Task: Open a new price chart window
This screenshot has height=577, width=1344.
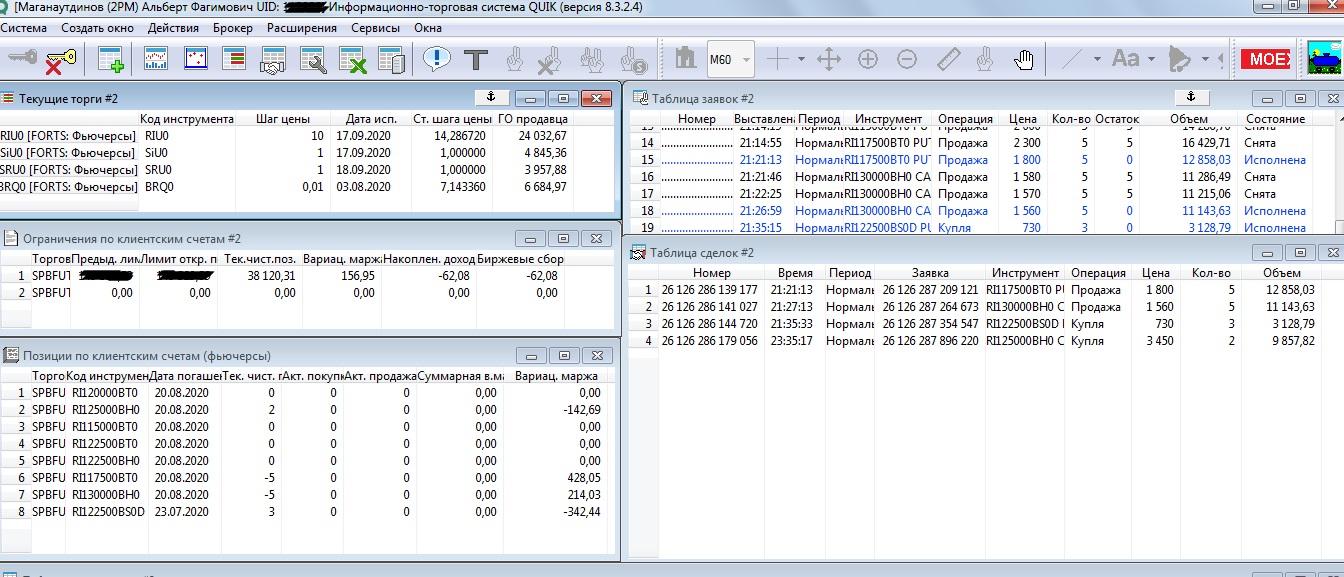Action: pyautogui.click(x=156, y=60)
